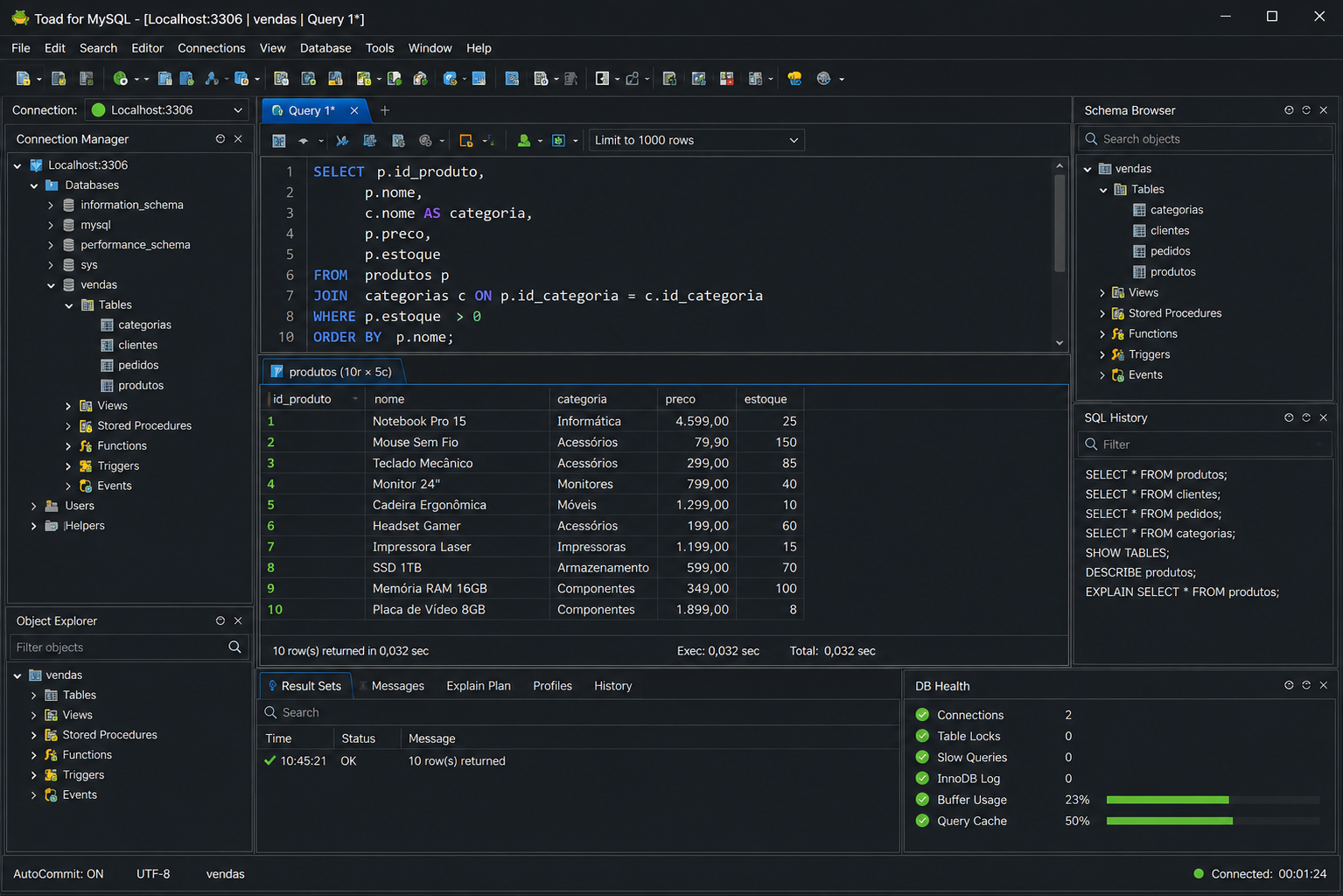Expand Tables in Object Explorer
Viewport: 1343px width, 896px height.
pyautogui.click(x=34, y=695)
